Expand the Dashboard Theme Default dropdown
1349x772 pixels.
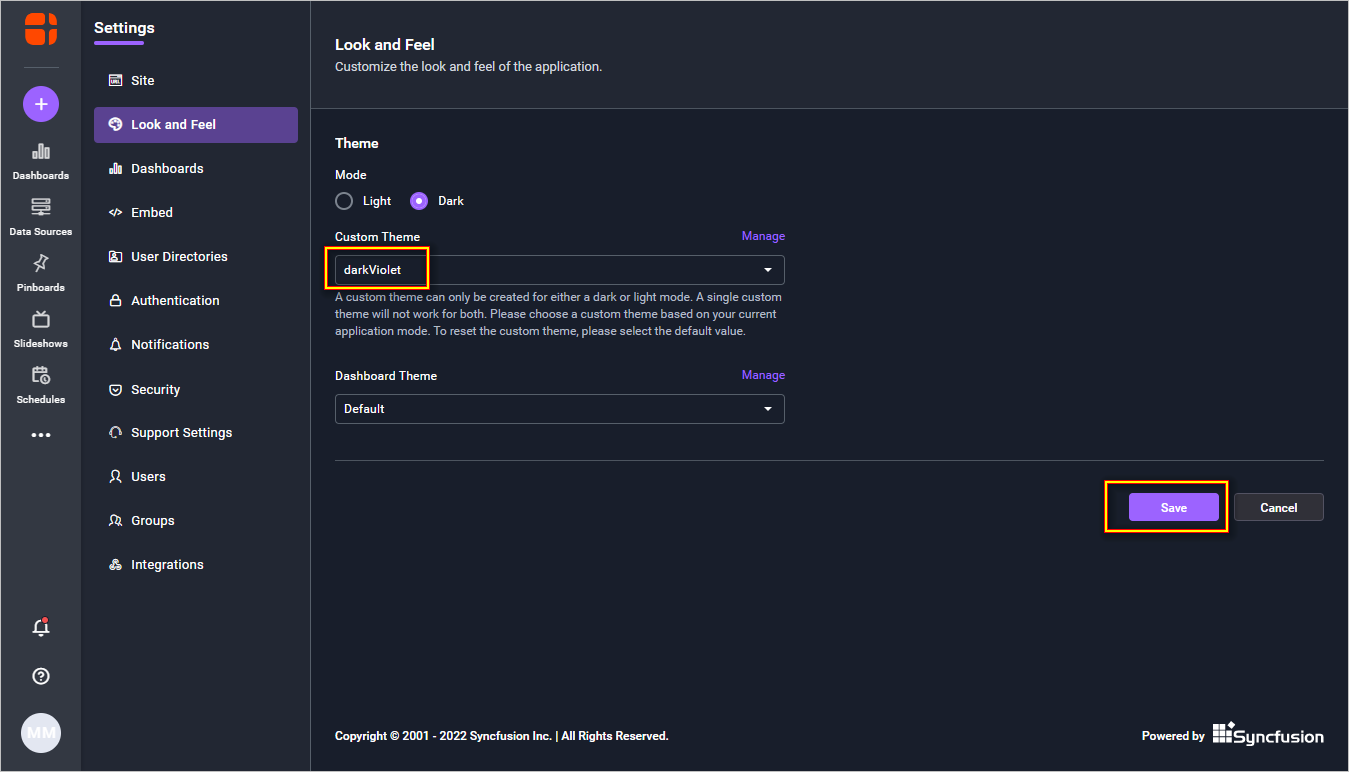(559, 409)
